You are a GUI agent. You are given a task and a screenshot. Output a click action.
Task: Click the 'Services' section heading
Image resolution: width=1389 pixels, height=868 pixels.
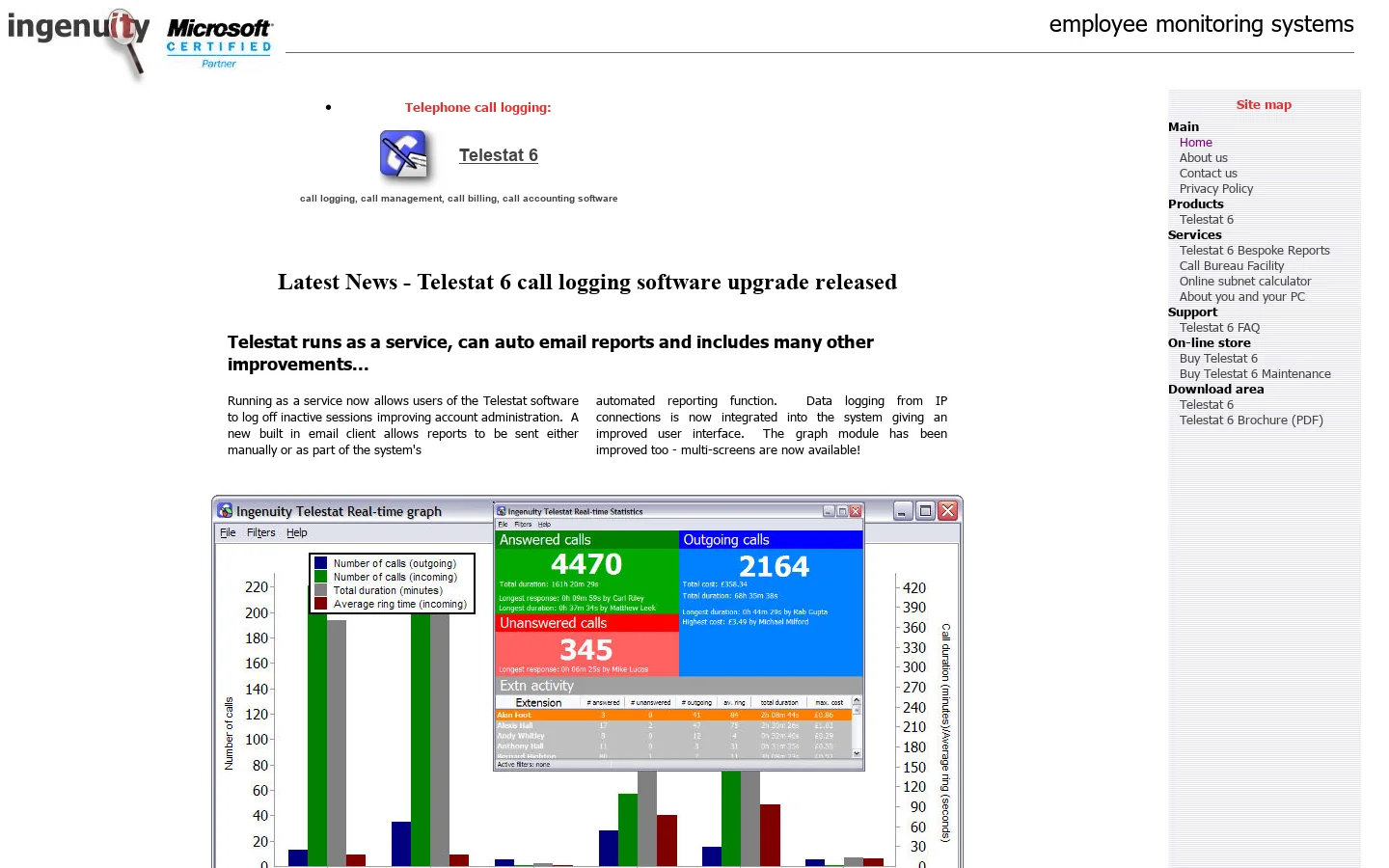tap(1194, 235)
